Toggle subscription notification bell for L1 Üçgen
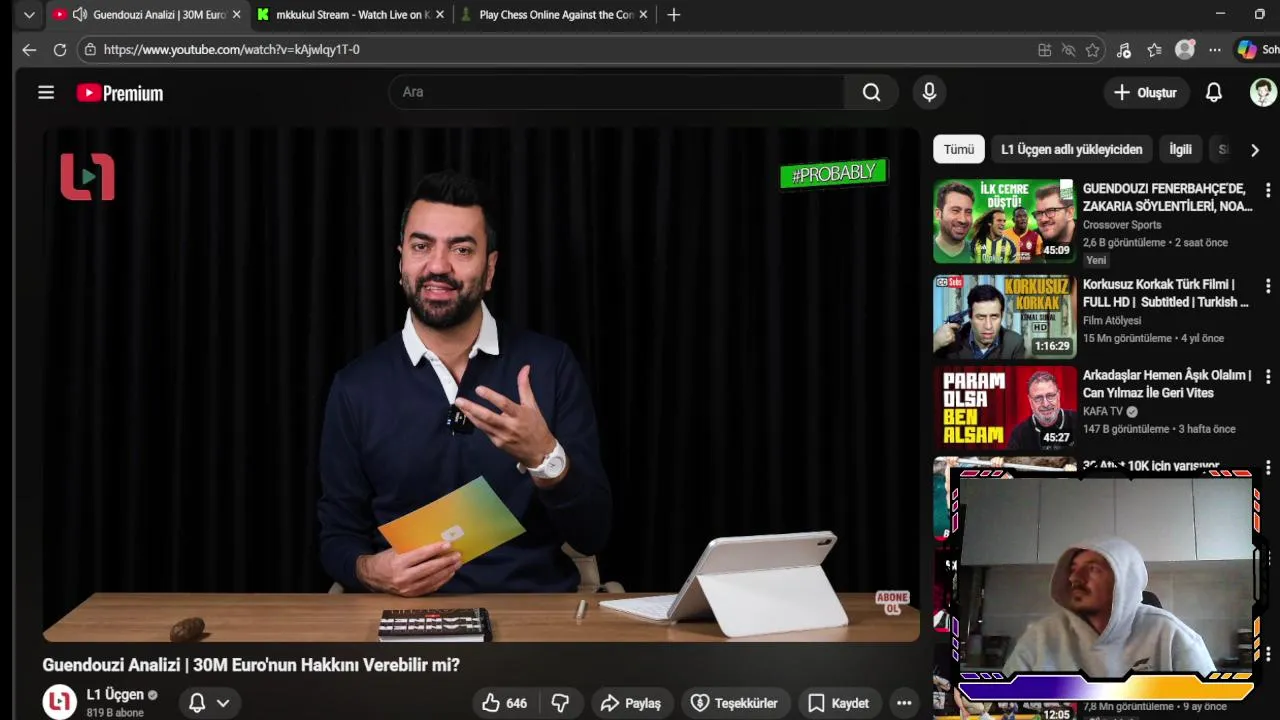The height and width of the screenshot is (720, 1280). 197,703
